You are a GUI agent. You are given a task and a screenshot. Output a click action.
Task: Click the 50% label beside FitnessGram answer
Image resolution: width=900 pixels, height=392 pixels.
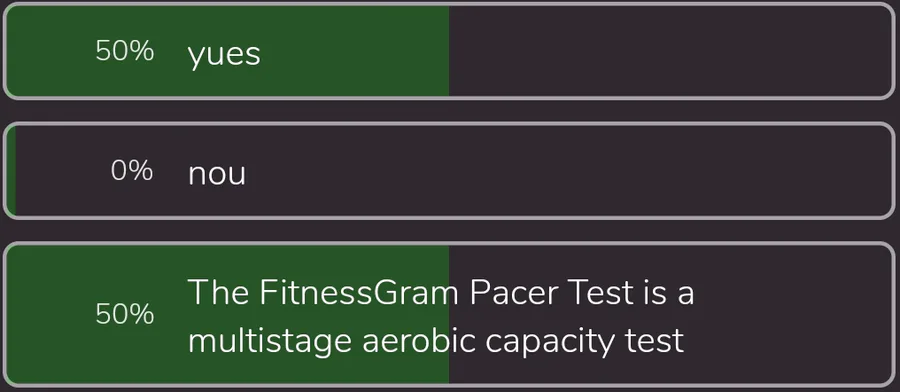(x=125, y=315)
